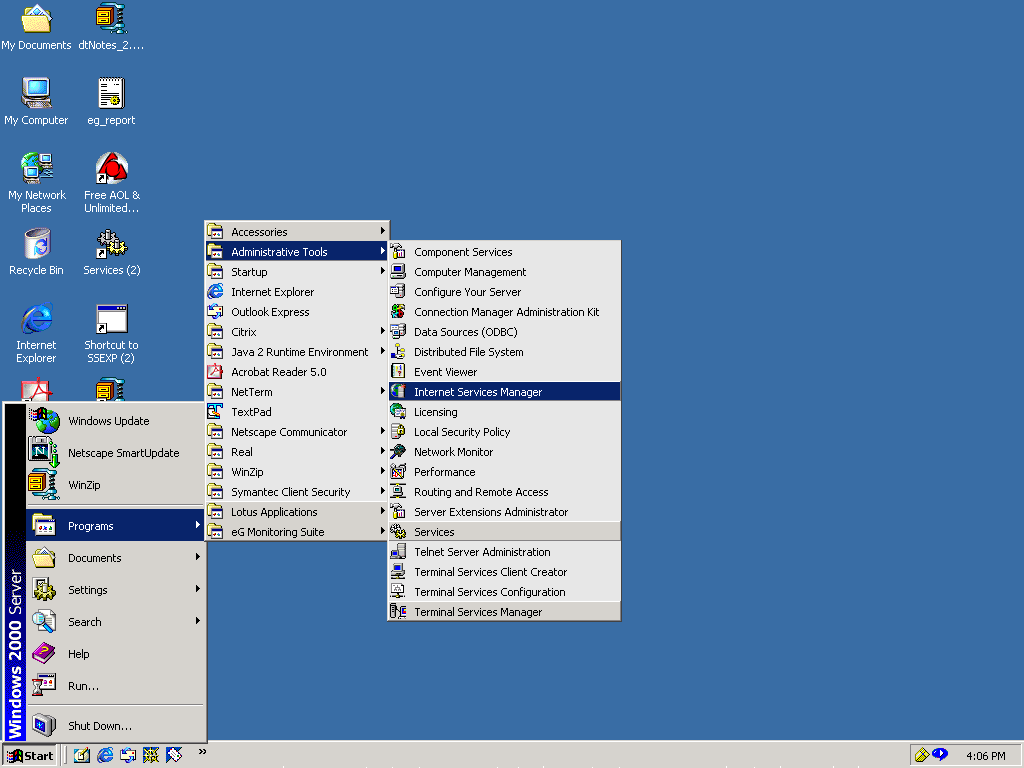Launch Internet Explorer from Programs menu
Viewport: 1024px width, 768px height.
tap(297, 292)
